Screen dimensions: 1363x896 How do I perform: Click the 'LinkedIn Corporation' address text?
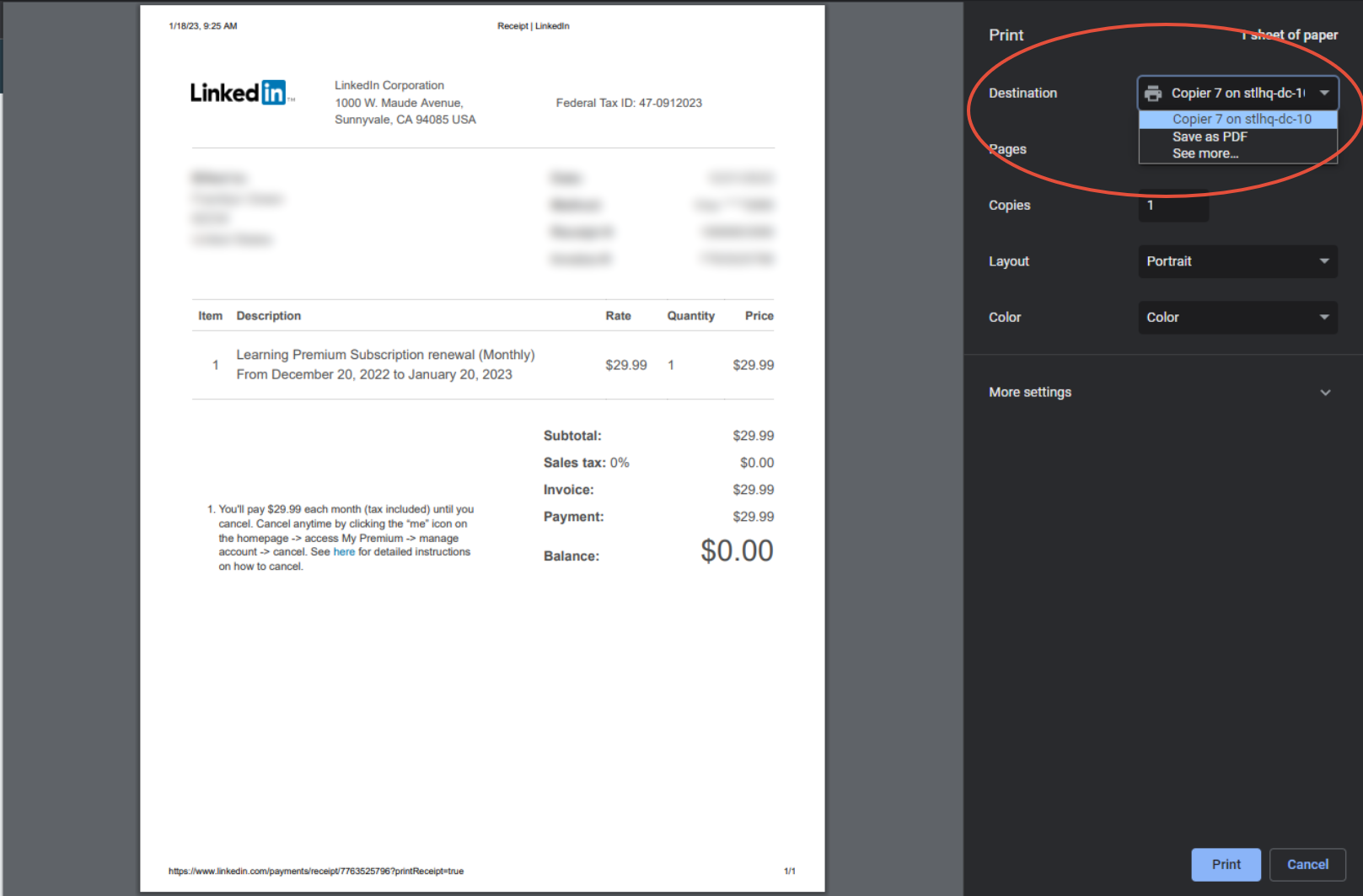(x=389, y=85)
